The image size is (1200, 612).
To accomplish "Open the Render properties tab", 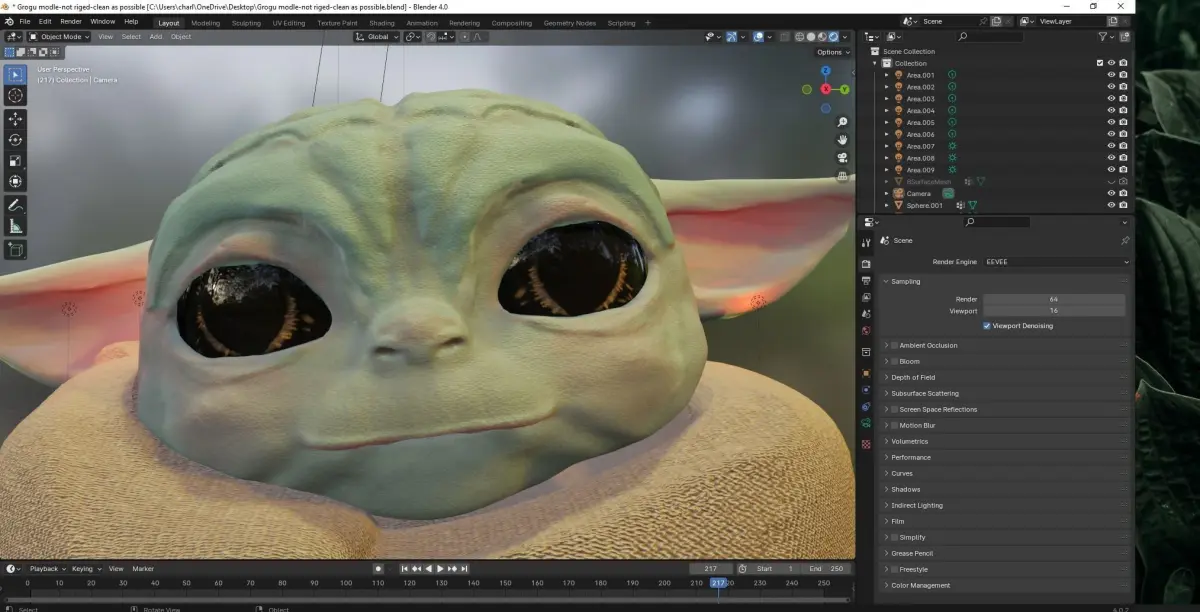I will point(866,264).
